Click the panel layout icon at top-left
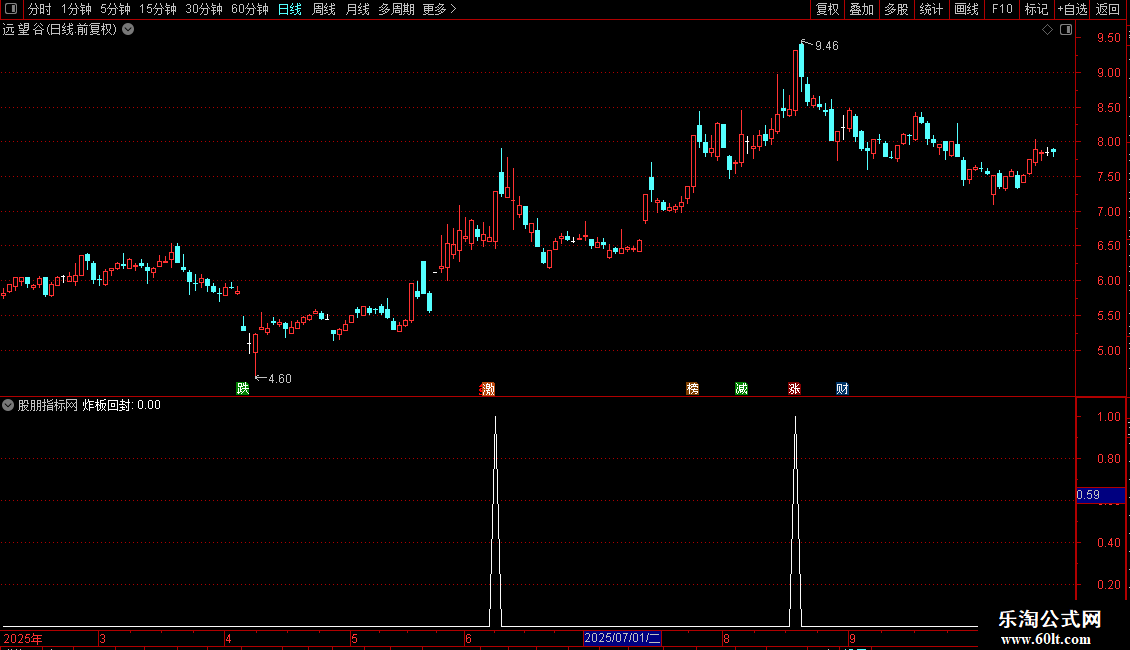 point(11,9)
